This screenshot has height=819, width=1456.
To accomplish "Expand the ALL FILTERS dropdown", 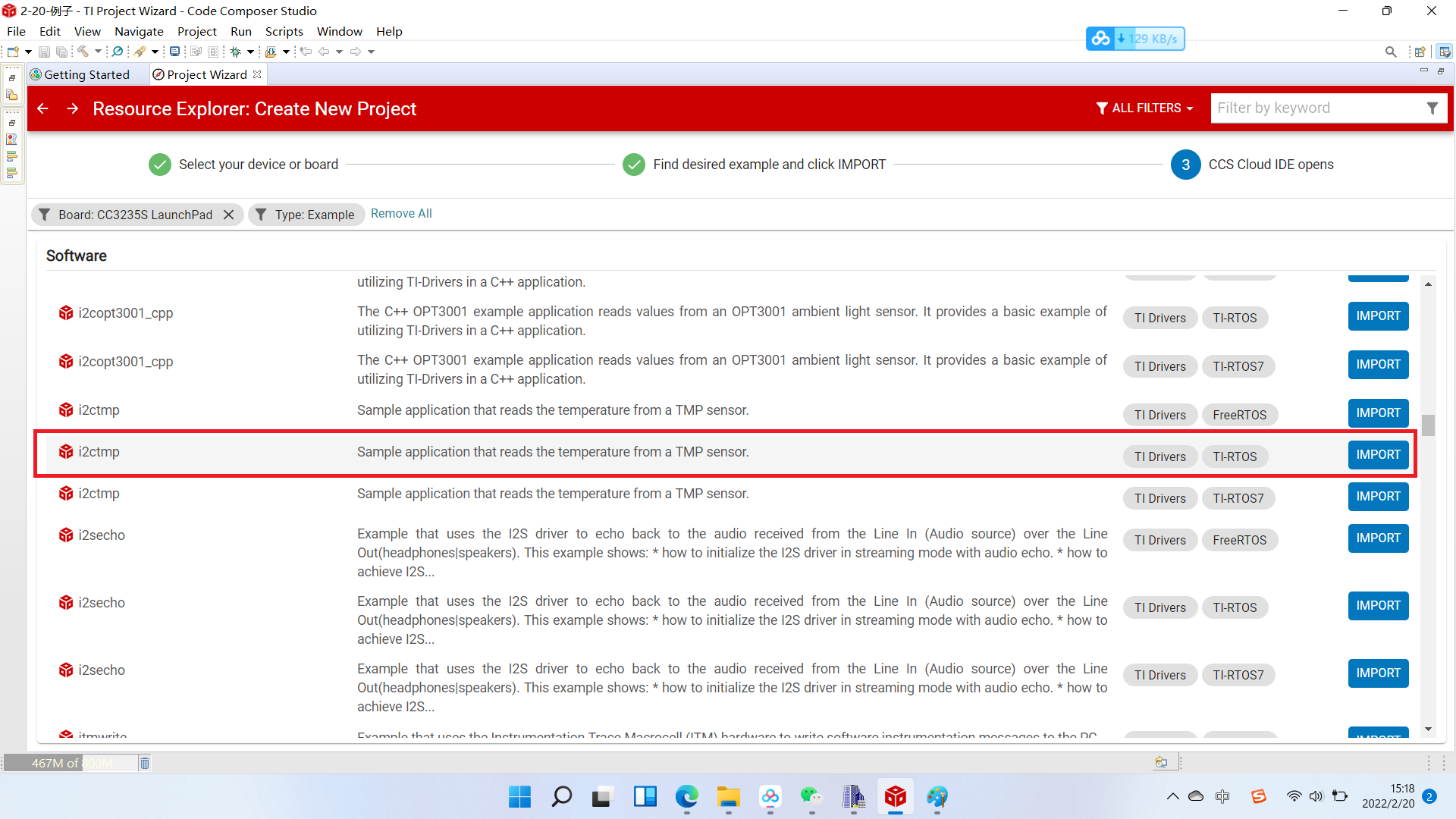I will click(1145, 108).
